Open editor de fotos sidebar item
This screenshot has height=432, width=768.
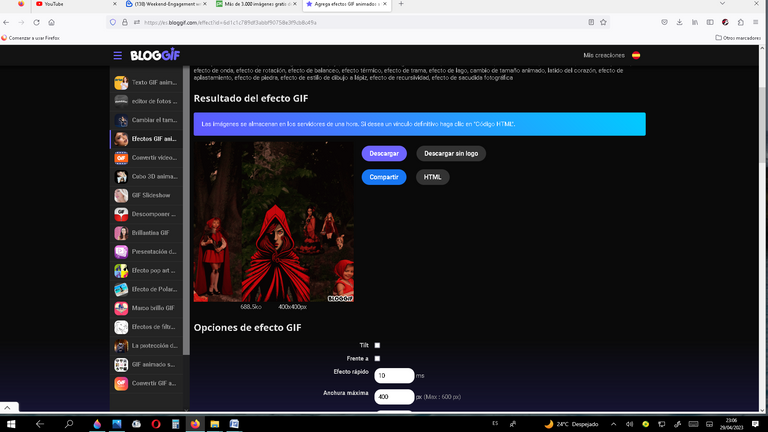(146, 101)
